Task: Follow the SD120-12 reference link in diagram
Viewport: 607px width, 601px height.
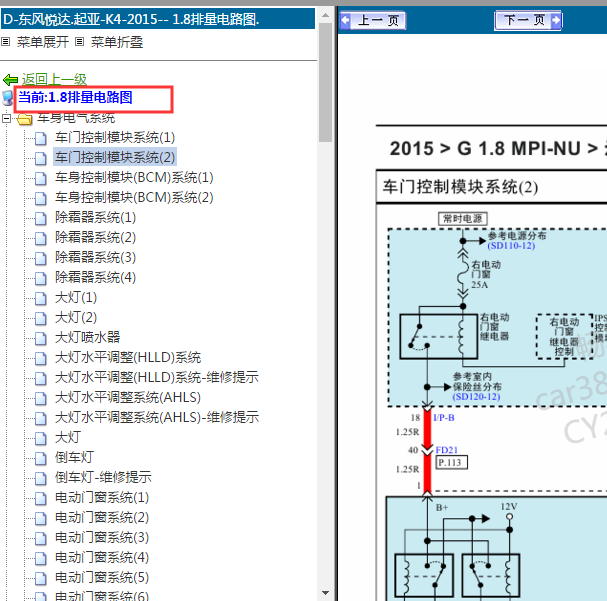Action: click(476, 397)
